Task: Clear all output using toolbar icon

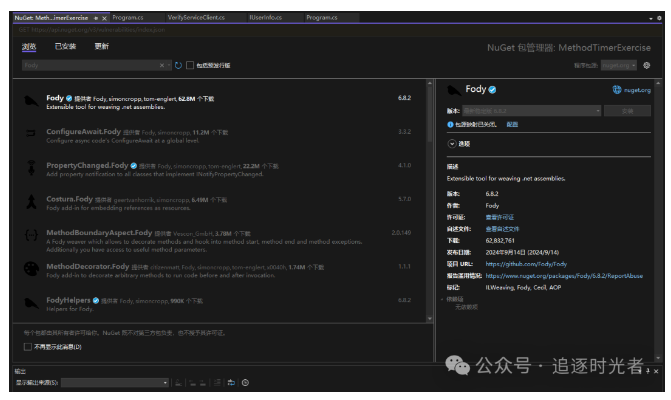Action: click(x=217, y=383)
